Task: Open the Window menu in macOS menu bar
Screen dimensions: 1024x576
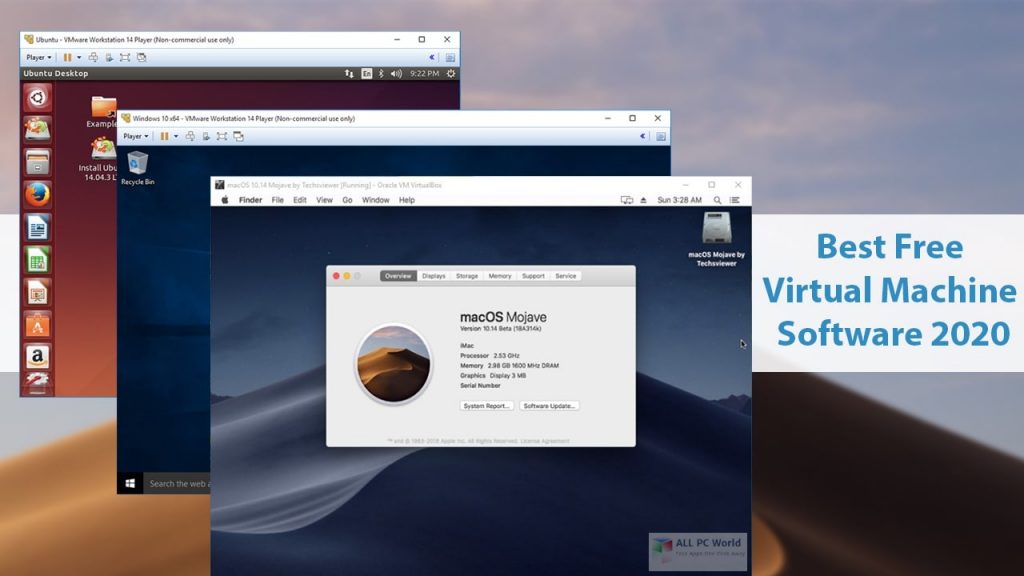Action: [376, 200]
